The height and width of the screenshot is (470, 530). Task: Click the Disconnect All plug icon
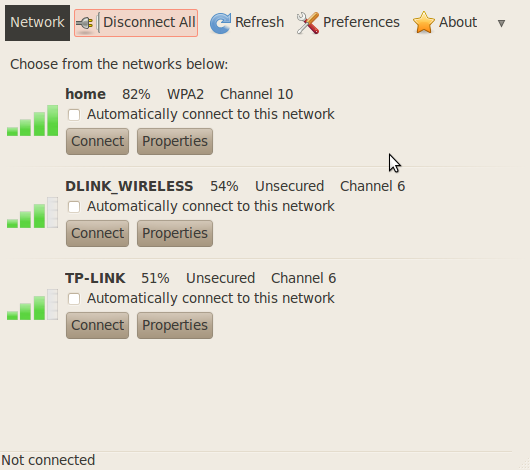click(85, 23)
